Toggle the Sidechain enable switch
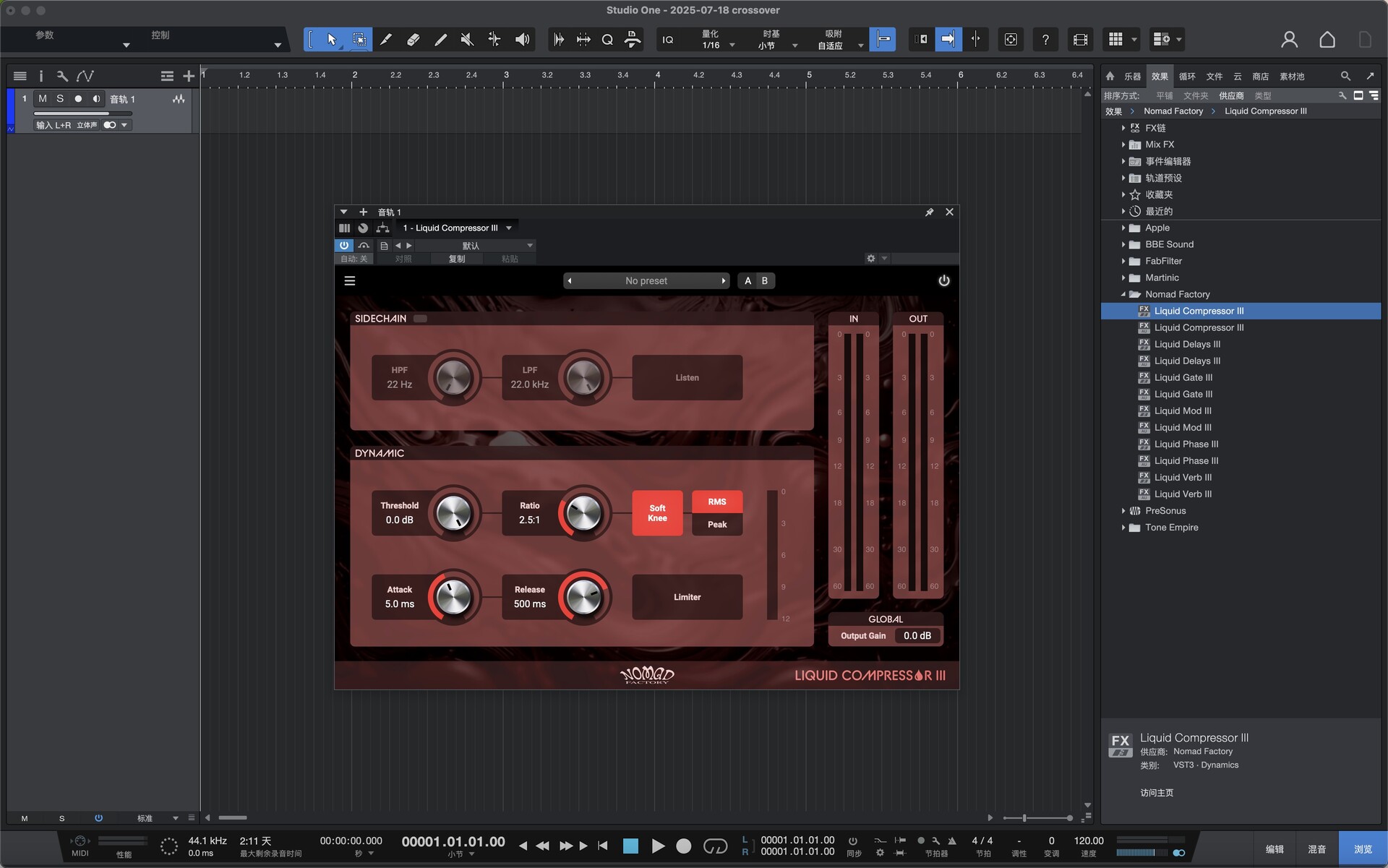 click(x=420, y=319)
